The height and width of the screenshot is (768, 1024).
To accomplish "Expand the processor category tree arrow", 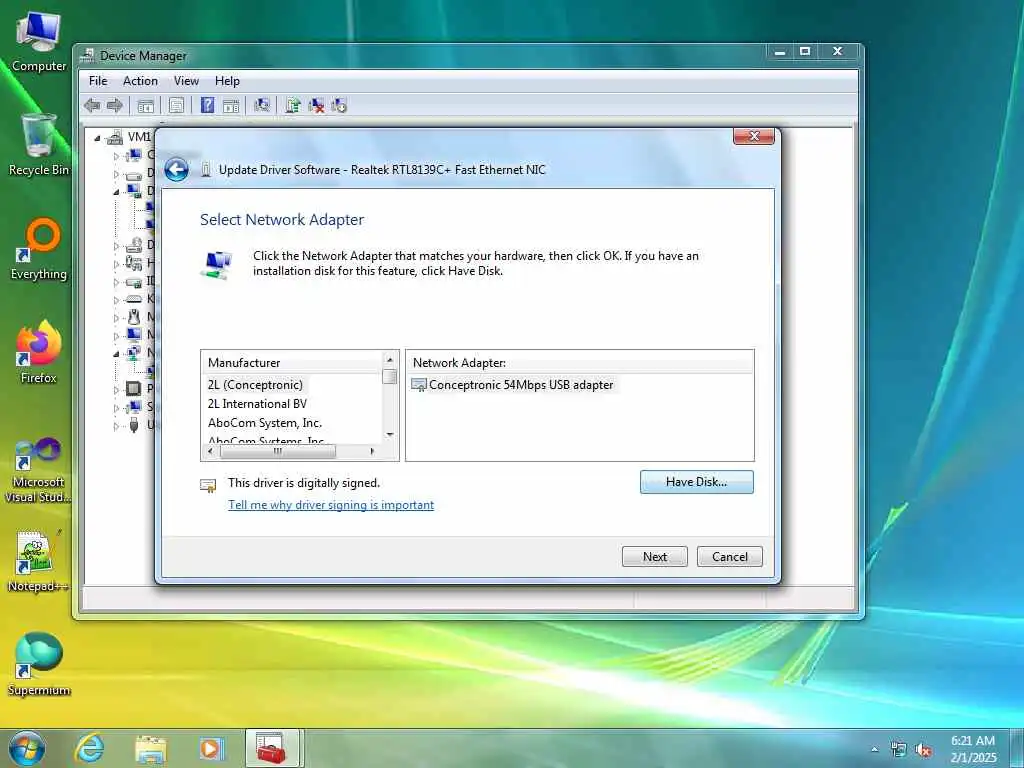I will tap(116, 390).
